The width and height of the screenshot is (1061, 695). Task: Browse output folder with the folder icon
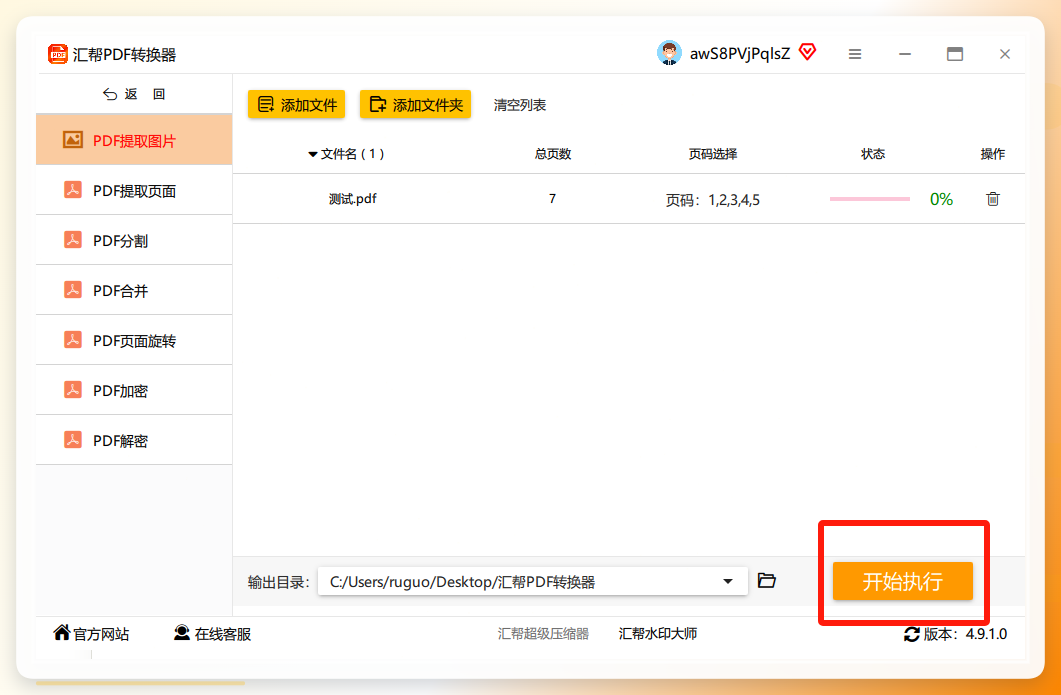point(767,581)
